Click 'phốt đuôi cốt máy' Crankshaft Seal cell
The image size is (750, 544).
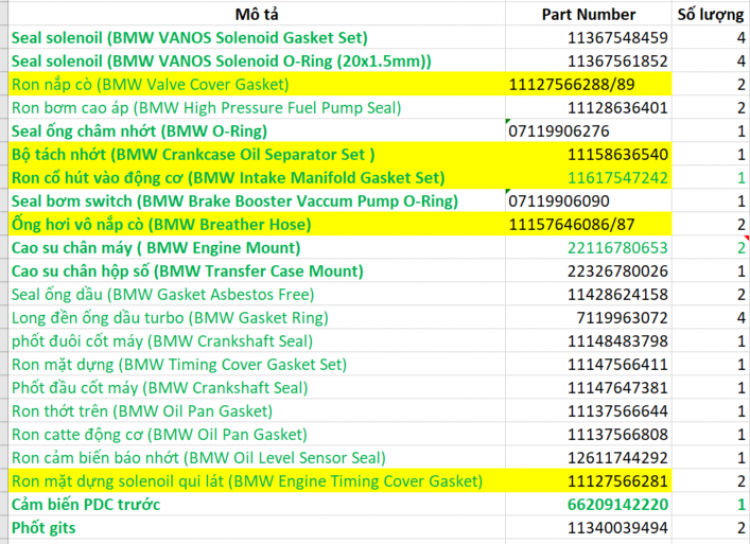click(x=257, y=341)
